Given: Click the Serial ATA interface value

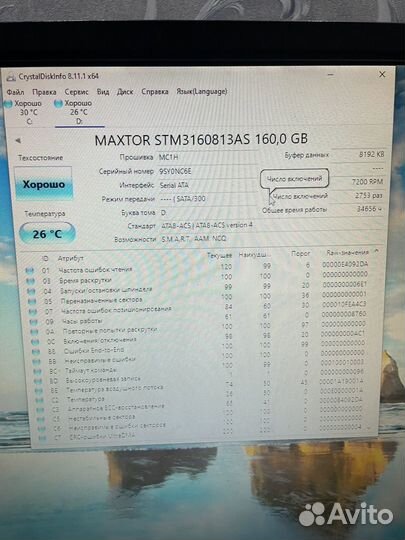Looking at the screenshot, I should pos(174,185).
